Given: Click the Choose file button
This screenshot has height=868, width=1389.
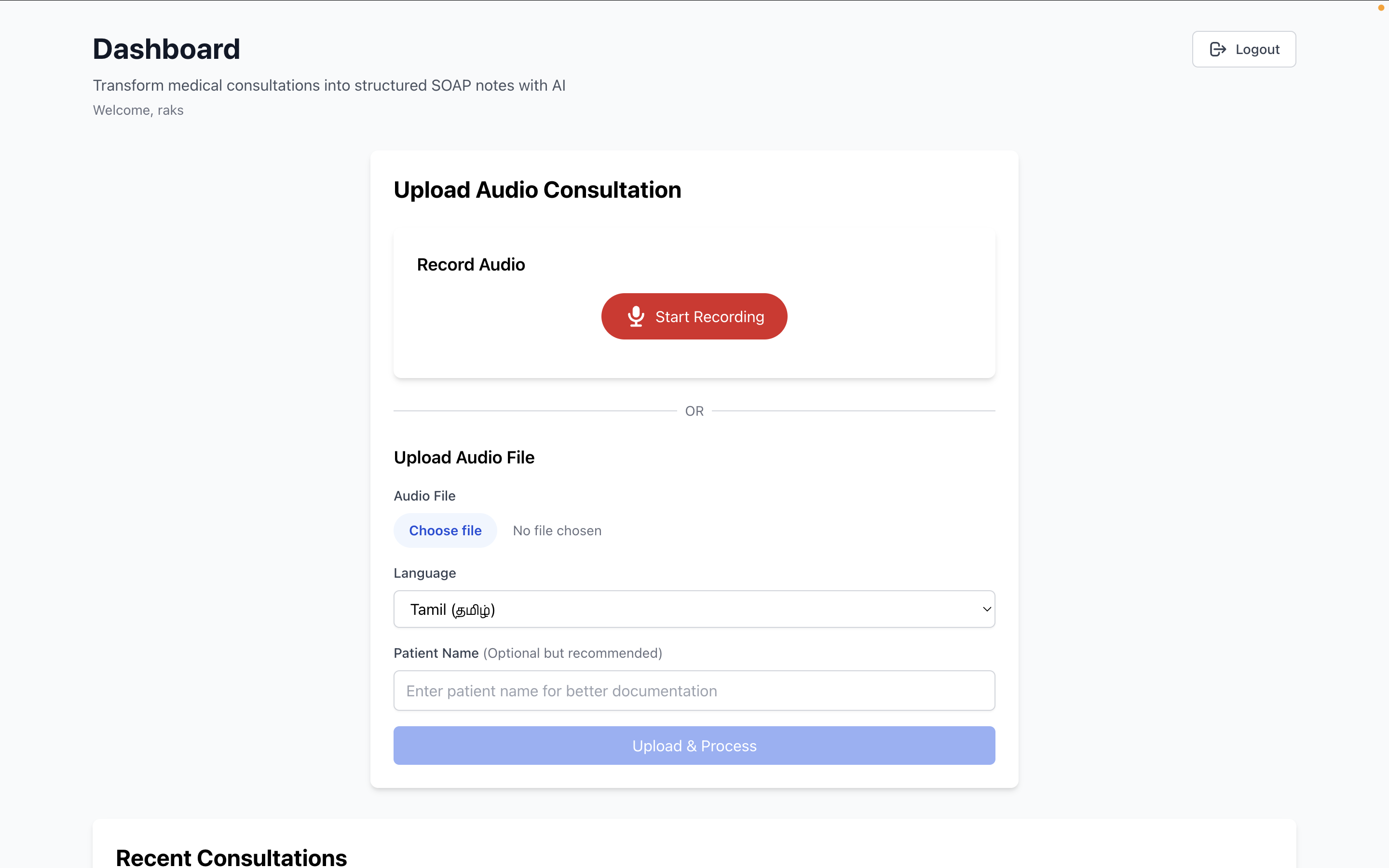Looking at the screenshot, I should pos(445,530).
